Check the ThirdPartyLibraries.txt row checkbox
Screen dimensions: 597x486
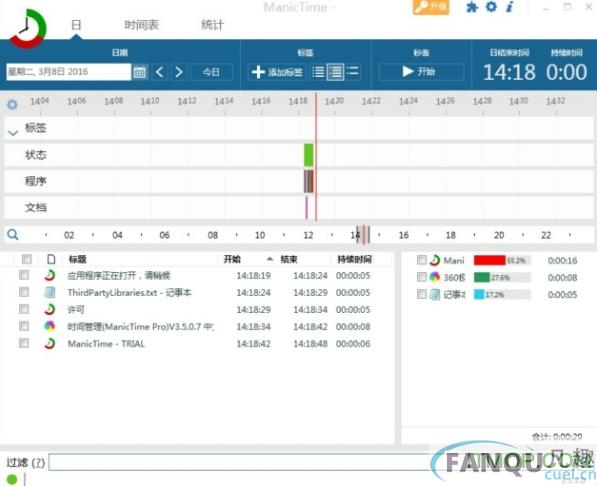pyautogui.click(x=24, y=292)
